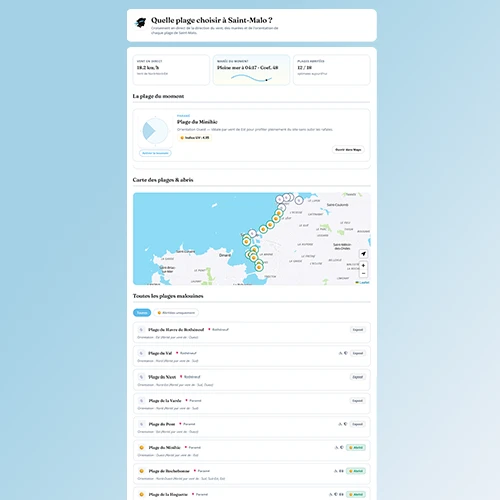Open the Plage du Val row

tap(252, 356)
